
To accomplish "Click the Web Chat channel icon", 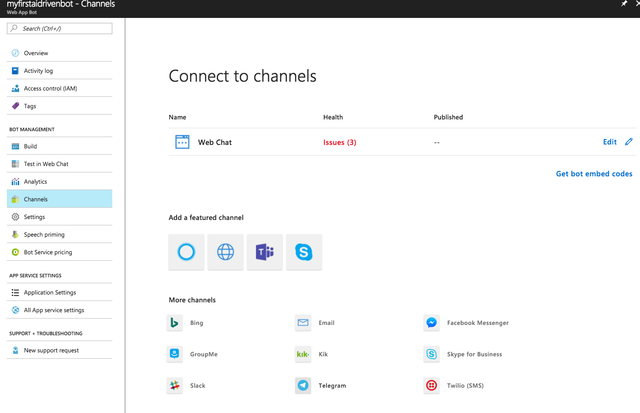I will point(182,142).
